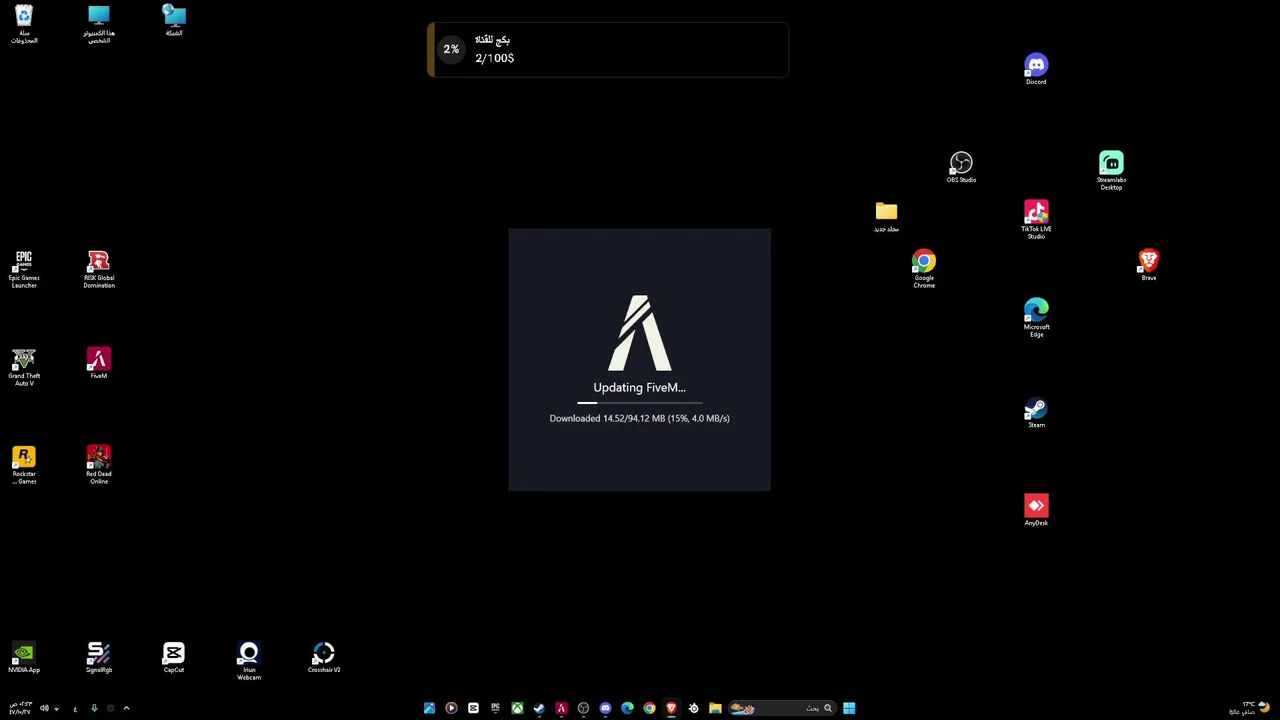Click the taskbar search box
The width and height of the screenshot is (1280, 720).
782,708
